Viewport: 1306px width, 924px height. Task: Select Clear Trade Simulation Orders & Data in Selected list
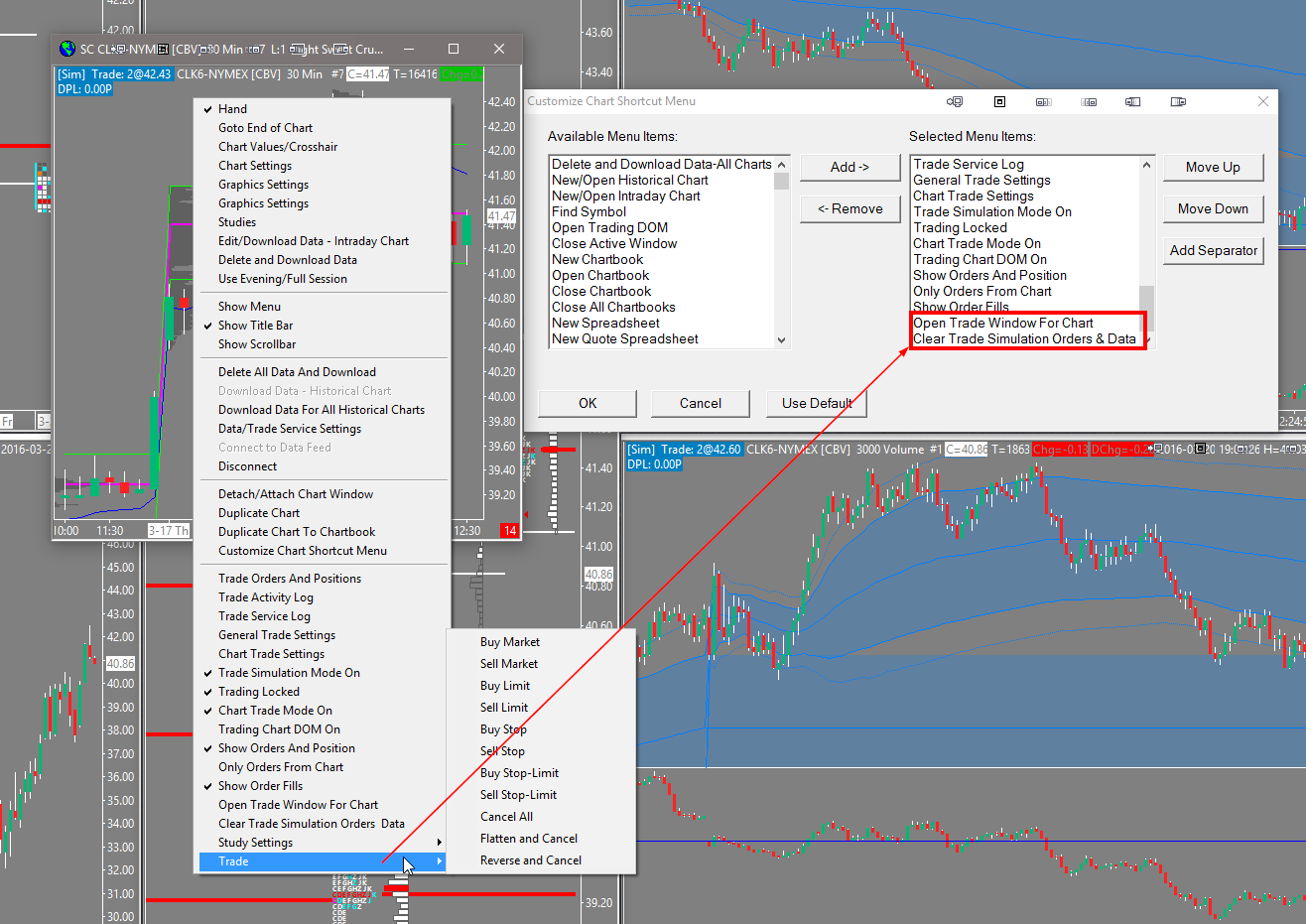click(1024, 338)
